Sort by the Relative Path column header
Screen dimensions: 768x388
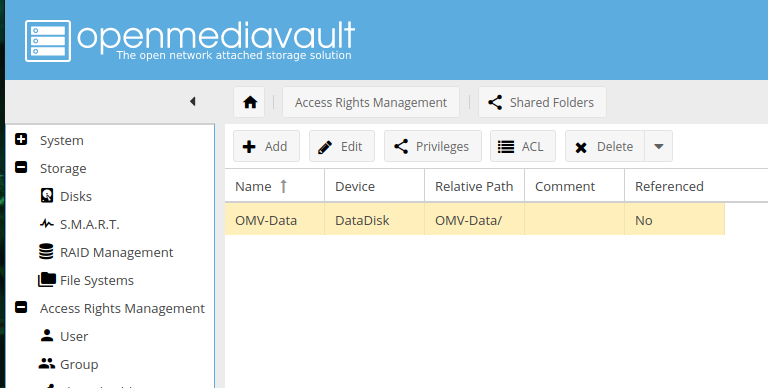[x=475, y=186]
